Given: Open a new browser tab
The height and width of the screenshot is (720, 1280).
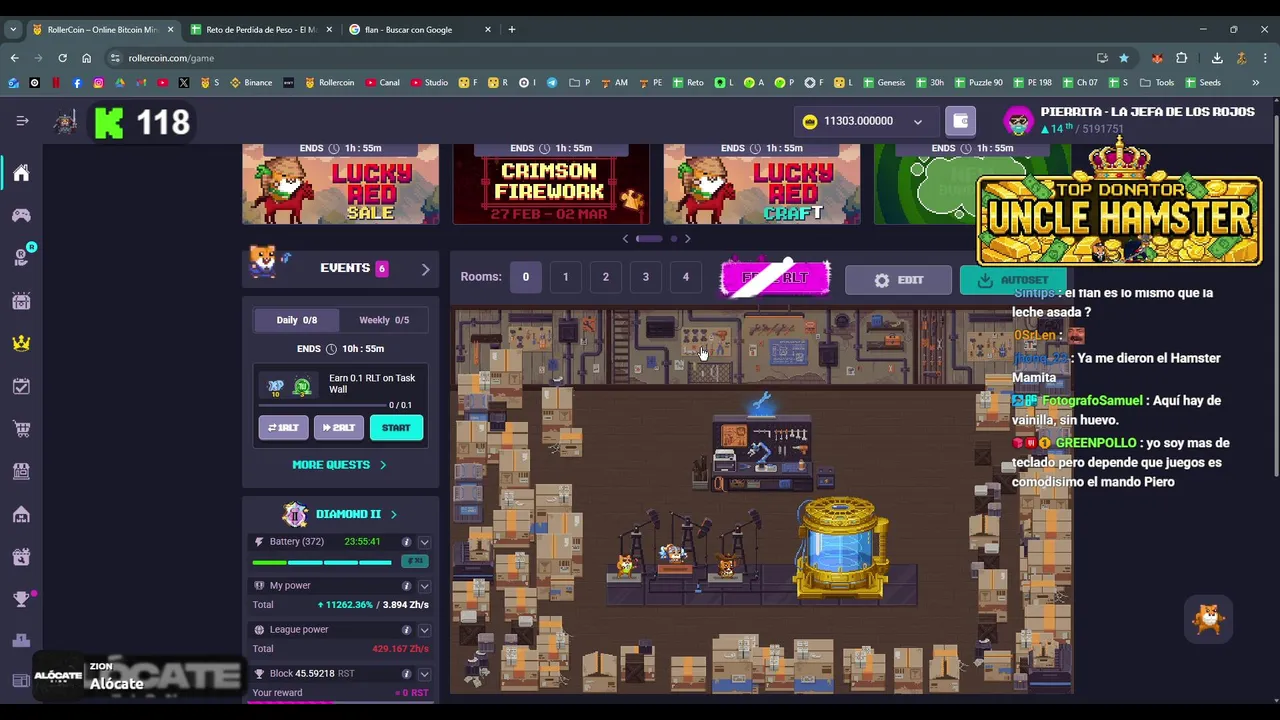Looking at the screenshot, I should (512, 30).
